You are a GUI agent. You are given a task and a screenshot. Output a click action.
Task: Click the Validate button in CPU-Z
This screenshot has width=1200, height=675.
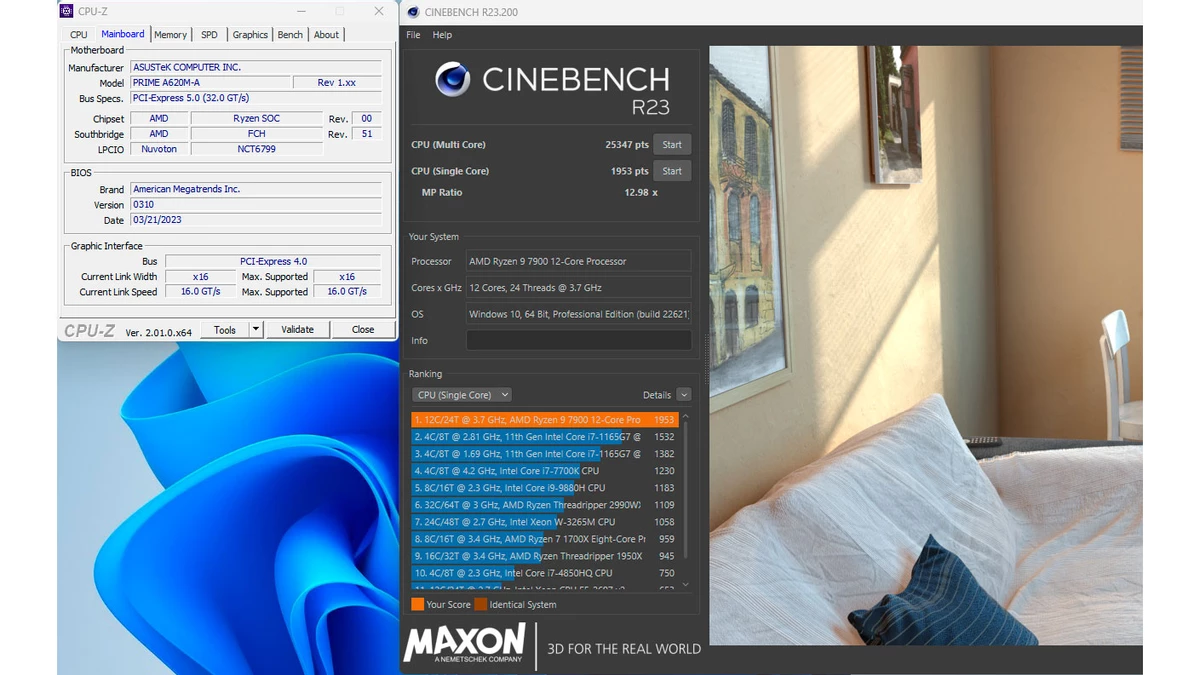click(297, 330)
